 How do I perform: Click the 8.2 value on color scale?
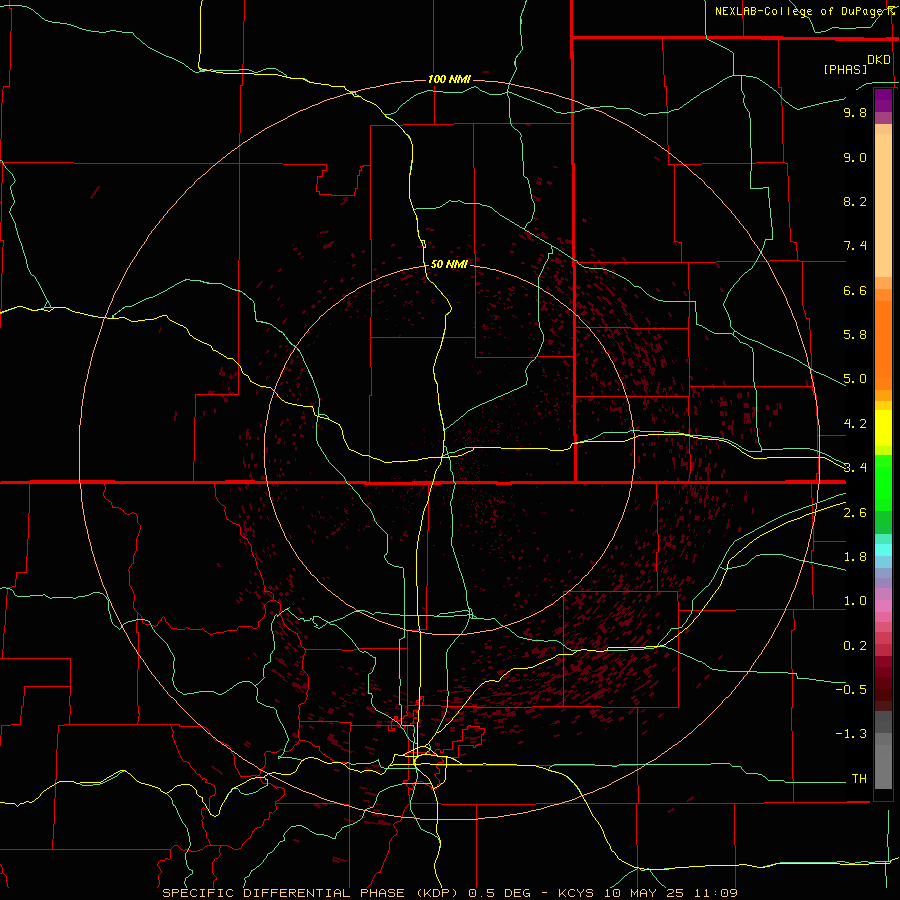tap(855, 201)
